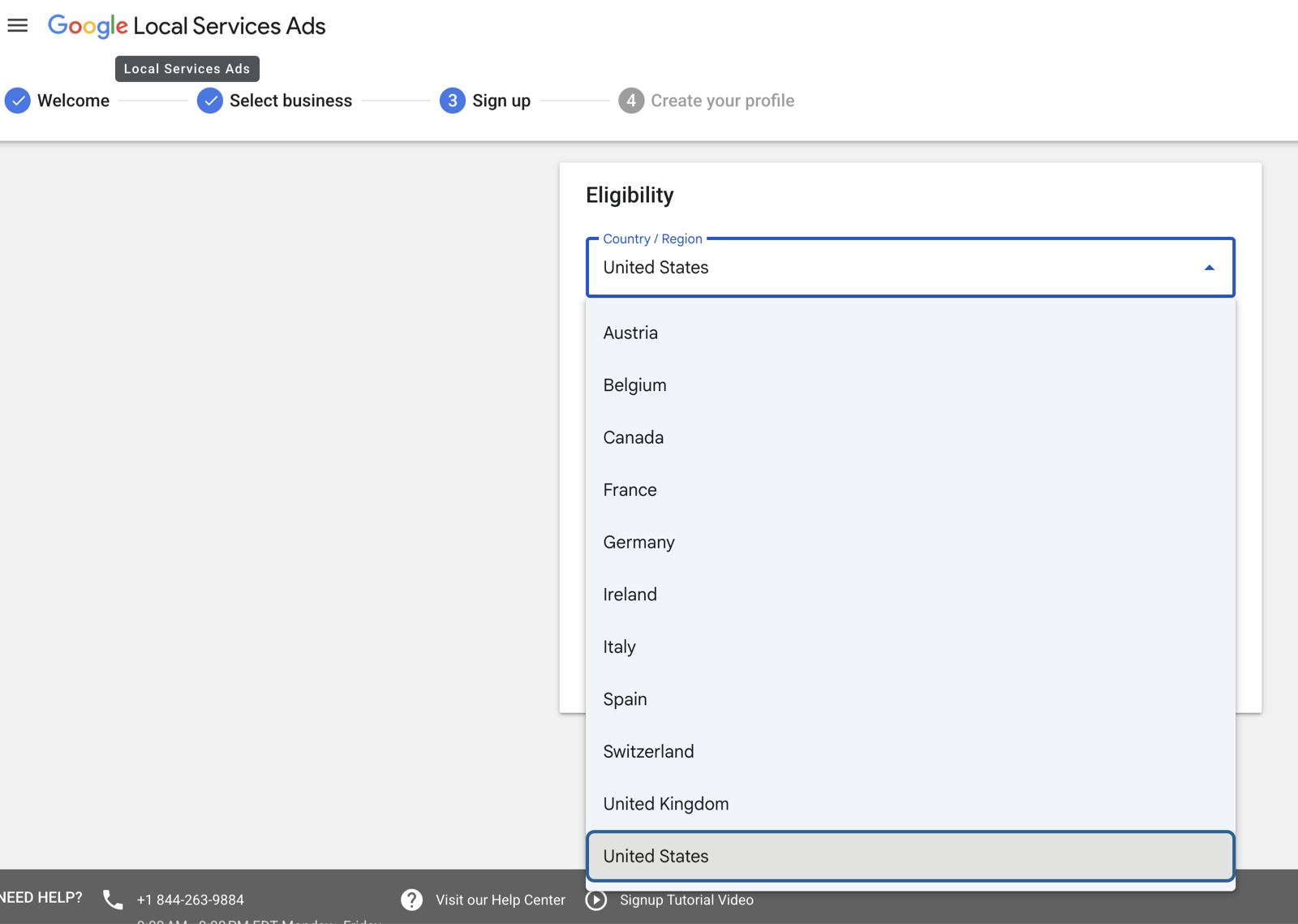
Task: Click the Eligibility heading
Action: [630, 195]
